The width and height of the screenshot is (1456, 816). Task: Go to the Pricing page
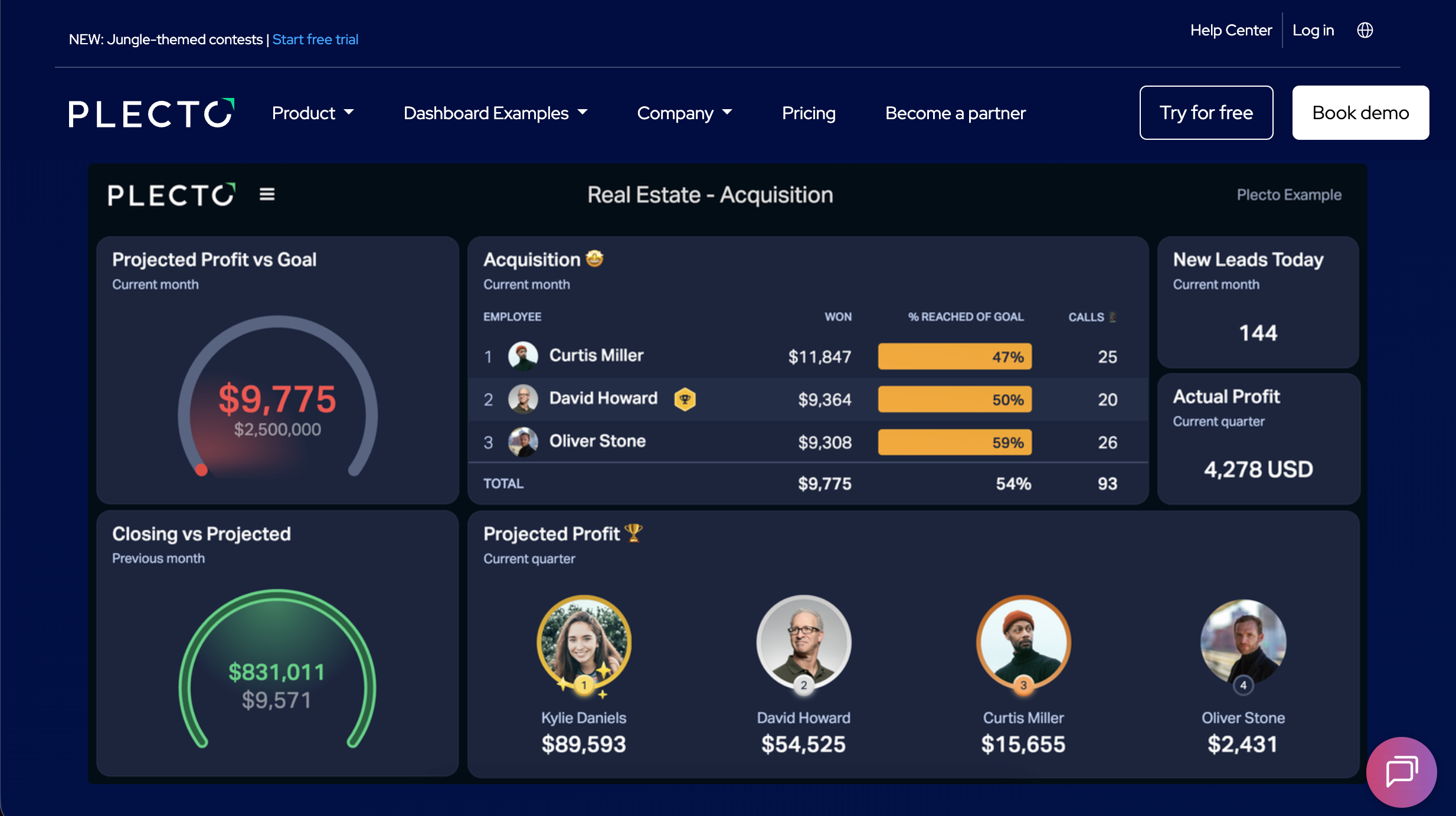click(x=808, y=113)
